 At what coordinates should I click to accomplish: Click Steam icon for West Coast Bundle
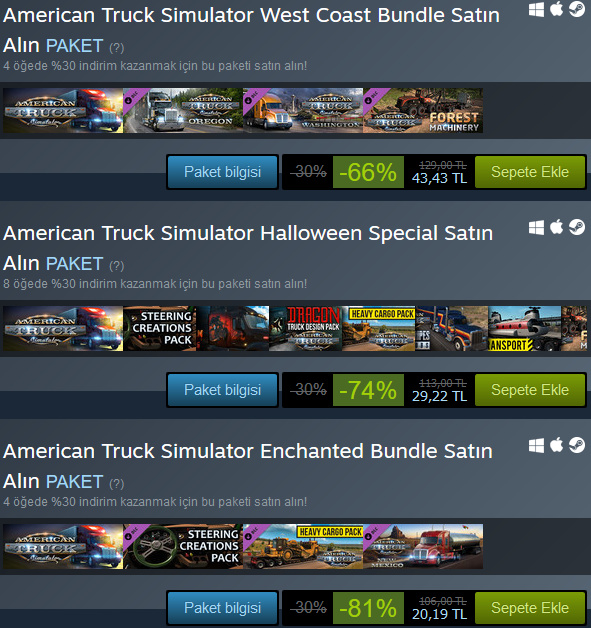click(577, 9)
